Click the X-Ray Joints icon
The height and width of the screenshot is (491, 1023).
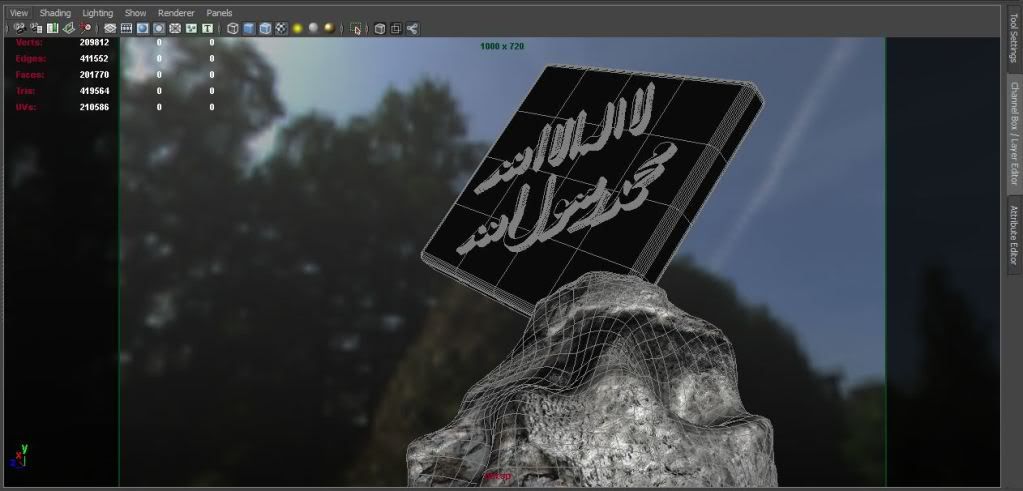pos(412,28)
